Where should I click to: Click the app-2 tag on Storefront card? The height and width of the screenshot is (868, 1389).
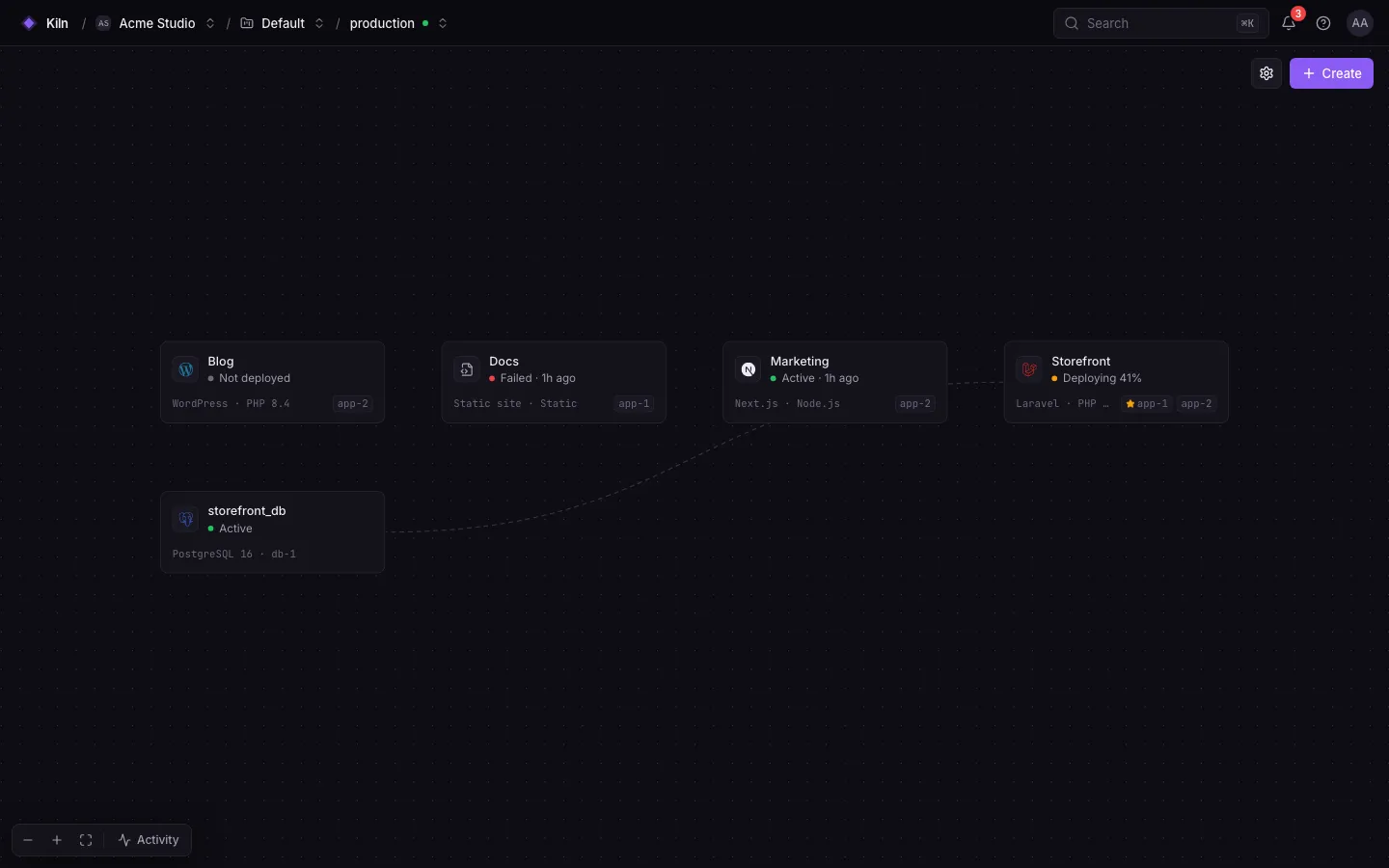[x=1196, y=404]
